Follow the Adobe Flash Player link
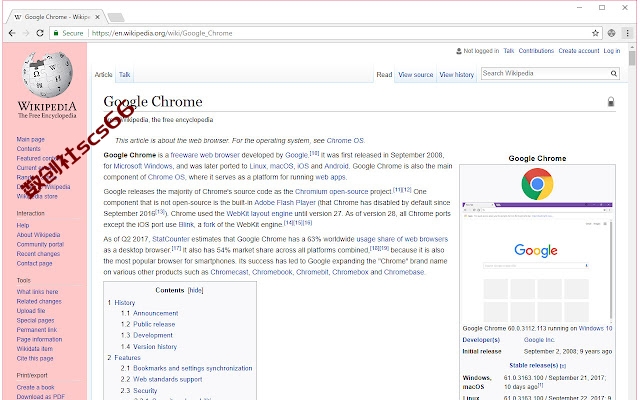This screenshot has width=640, height=400. [285, 202]
